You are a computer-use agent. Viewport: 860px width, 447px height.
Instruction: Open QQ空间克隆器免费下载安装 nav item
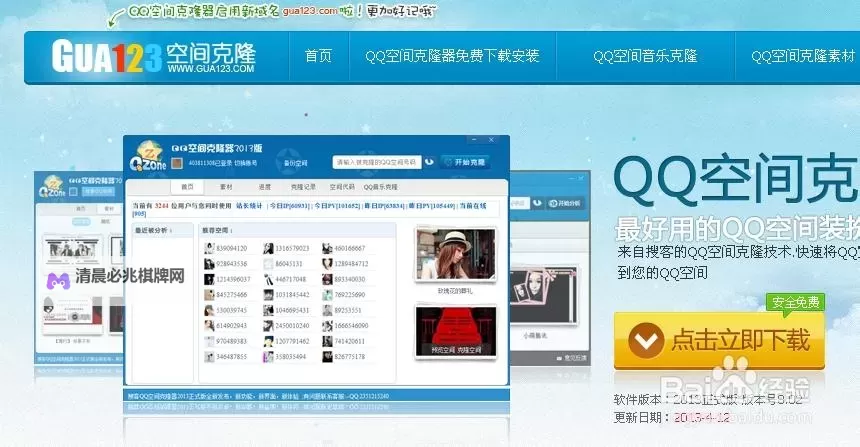point(452,56)
